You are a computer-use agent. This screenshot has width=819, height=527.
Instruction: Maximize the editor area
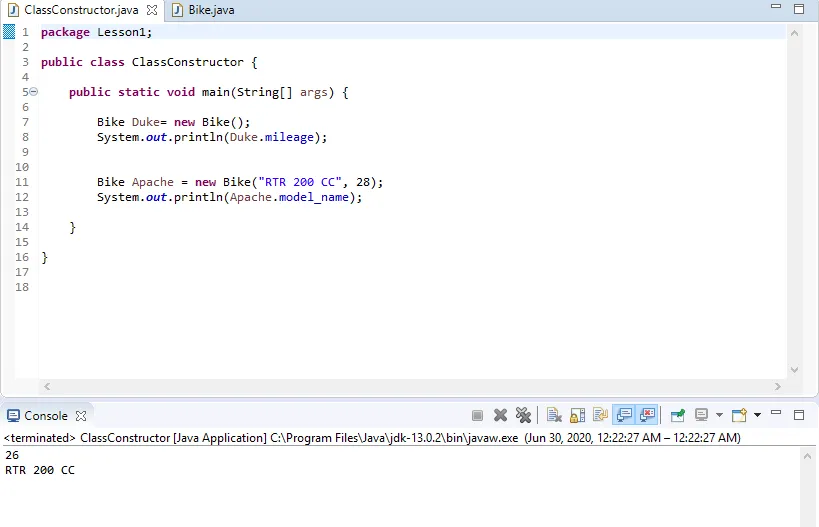pyautogui.click(x=799, y=9)
